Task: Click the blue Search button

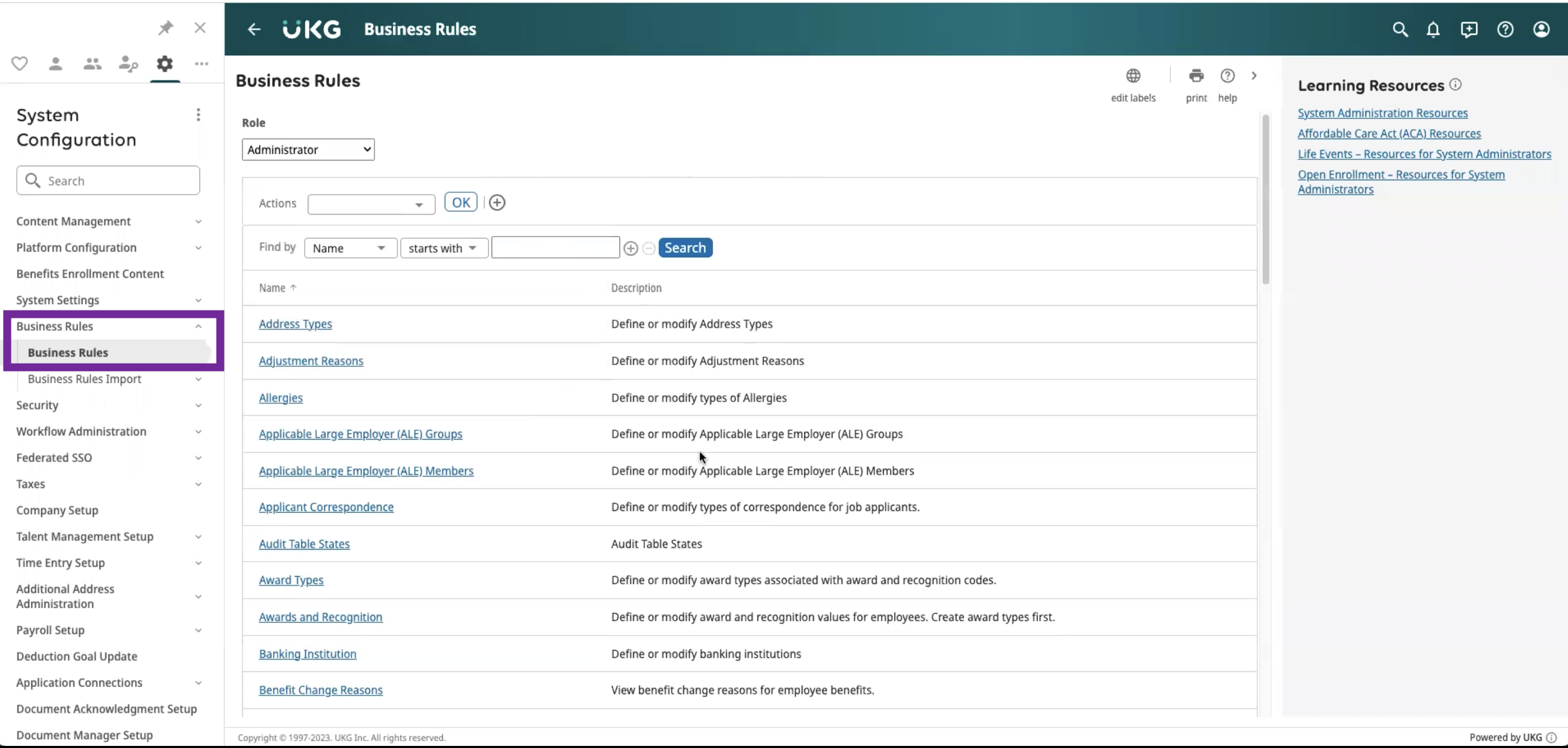Action: coord(685,248)
